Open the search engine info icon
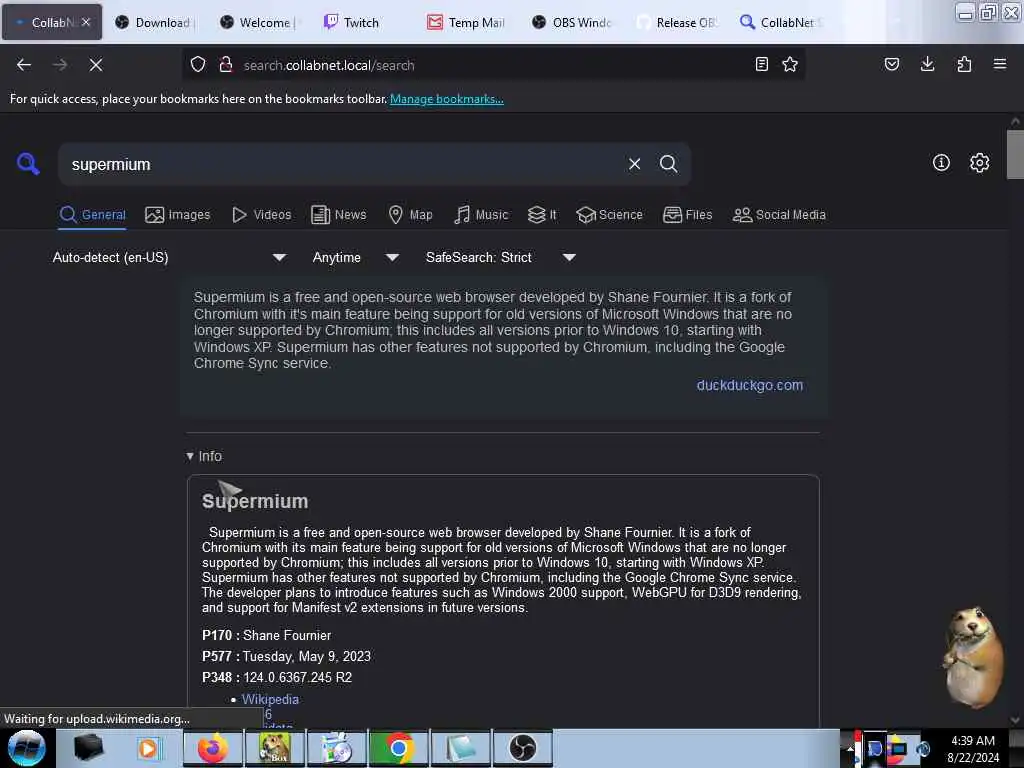Screen dimensions: 1024x768 point(941,163)
